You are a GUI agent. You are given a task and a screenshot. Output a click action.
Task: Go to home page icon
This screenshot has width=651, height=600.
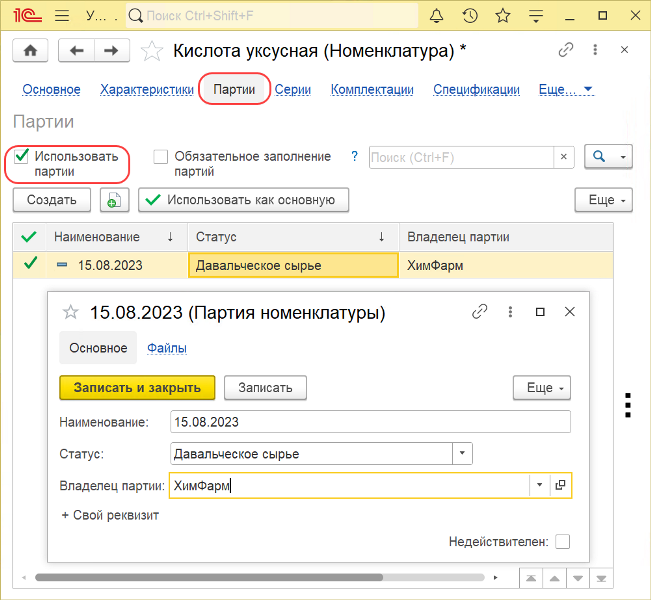pyautogui.click(x=30, y=51)
